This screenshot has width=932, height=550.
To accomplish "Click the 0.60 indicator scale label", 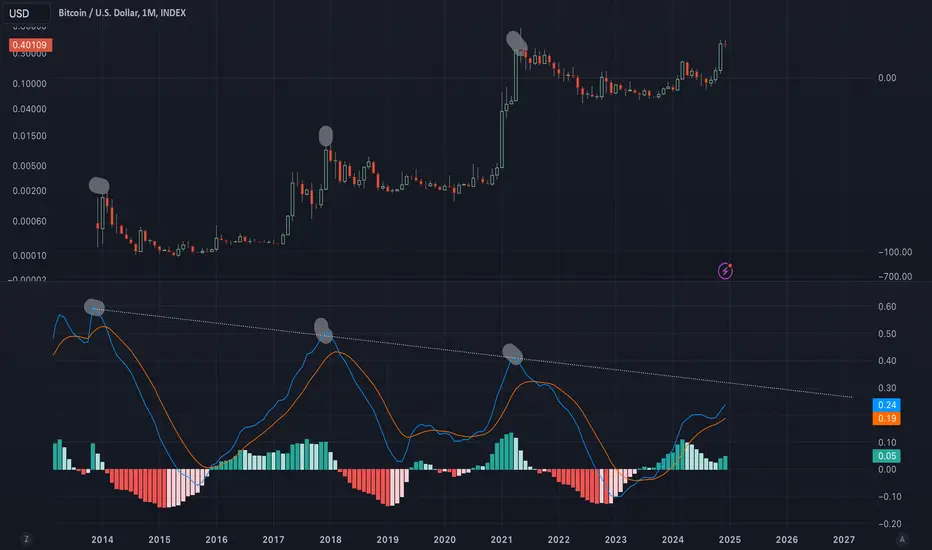I will 887,307.
